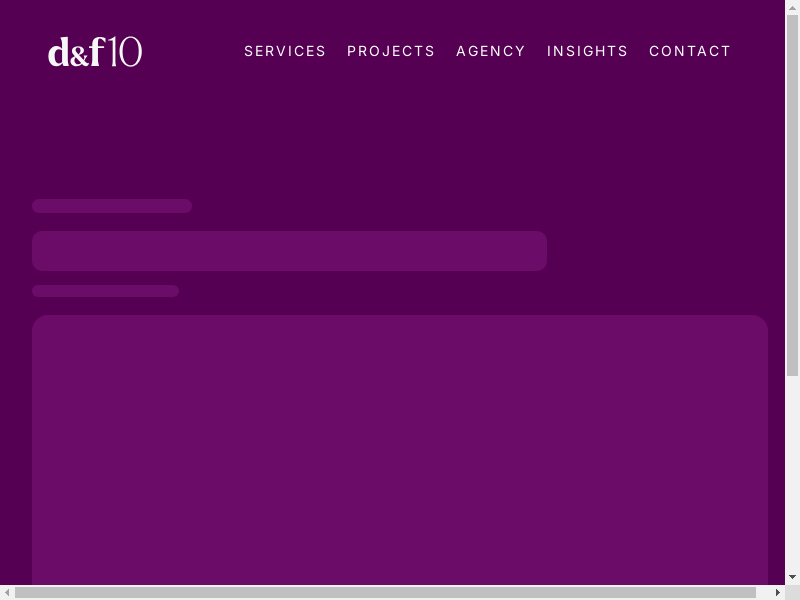Image resolution: width=800 pixels, height=600 pixels.
Task: Click the vertical scrollbar down arrow
Action: (792, 577)
